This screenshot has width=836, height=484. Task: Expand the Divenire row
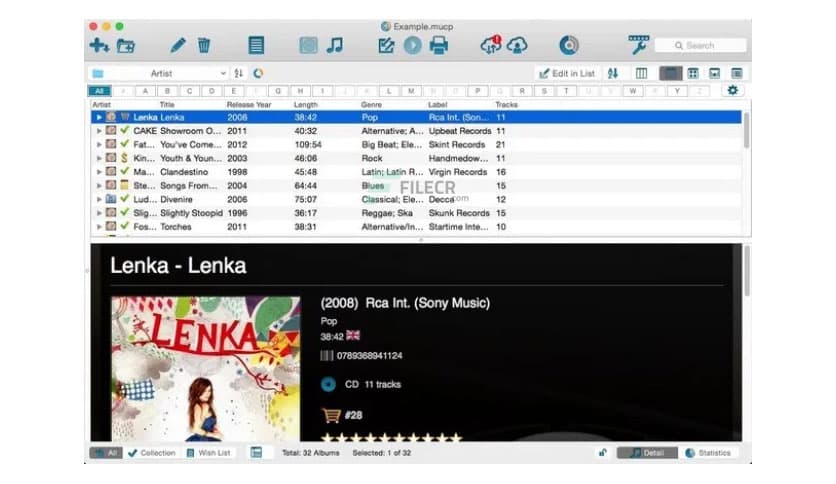tap(99, 199)
